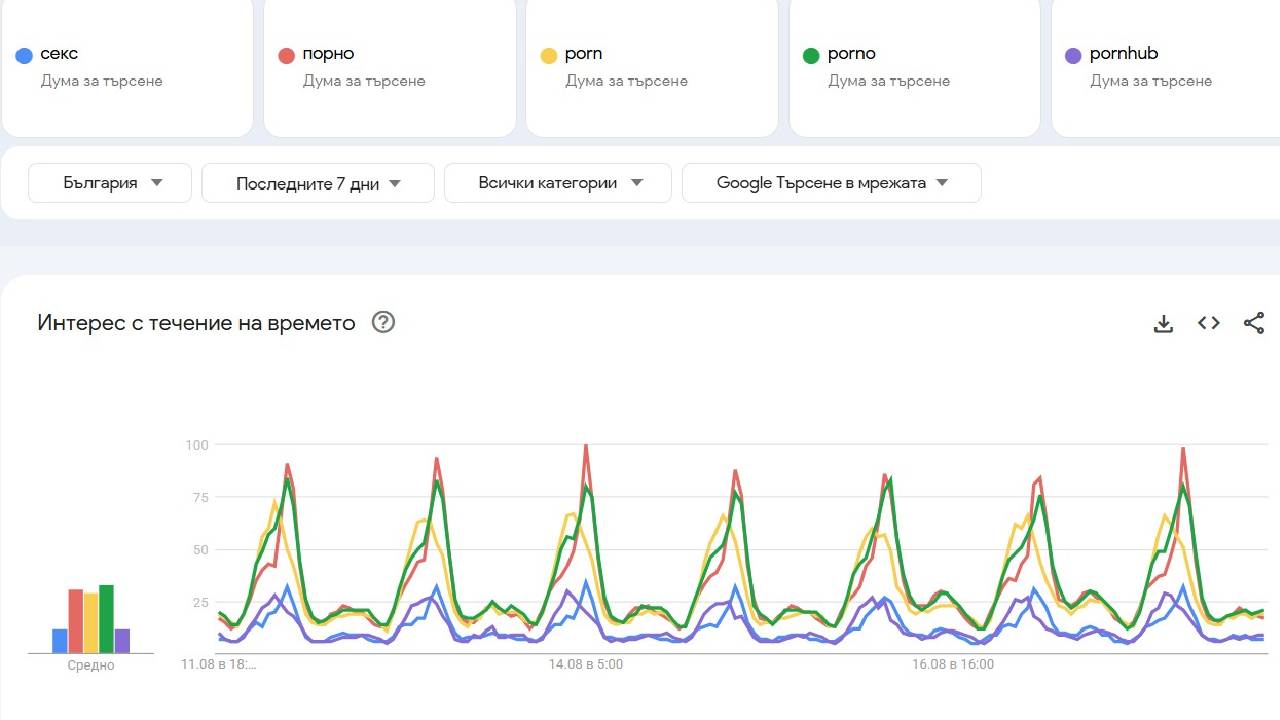Open the Google Търсене в мрежата dropdown
The height and width of the screenshot is (720, 1280).
point(831,182)
